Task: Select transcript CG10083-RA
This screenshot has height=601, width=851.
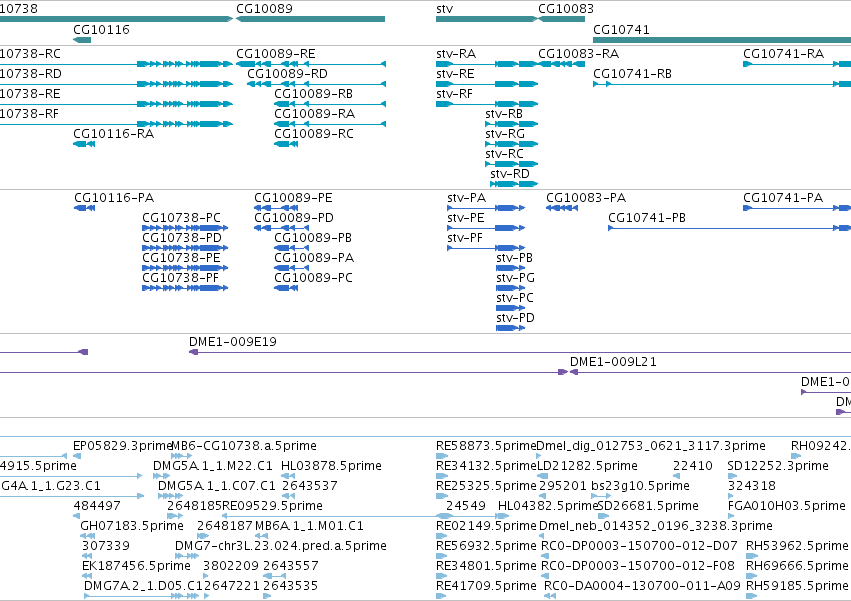Action: [561, 64]
